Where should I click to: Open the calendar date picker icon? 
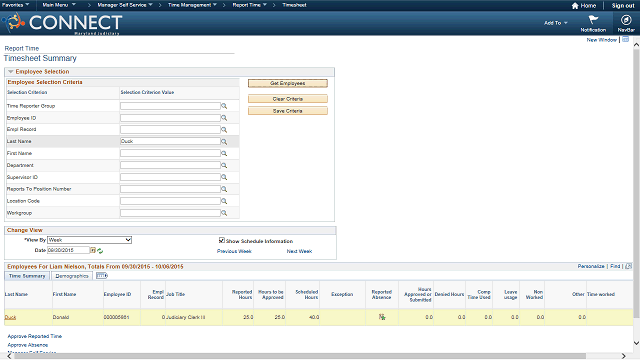pos(93,250)
